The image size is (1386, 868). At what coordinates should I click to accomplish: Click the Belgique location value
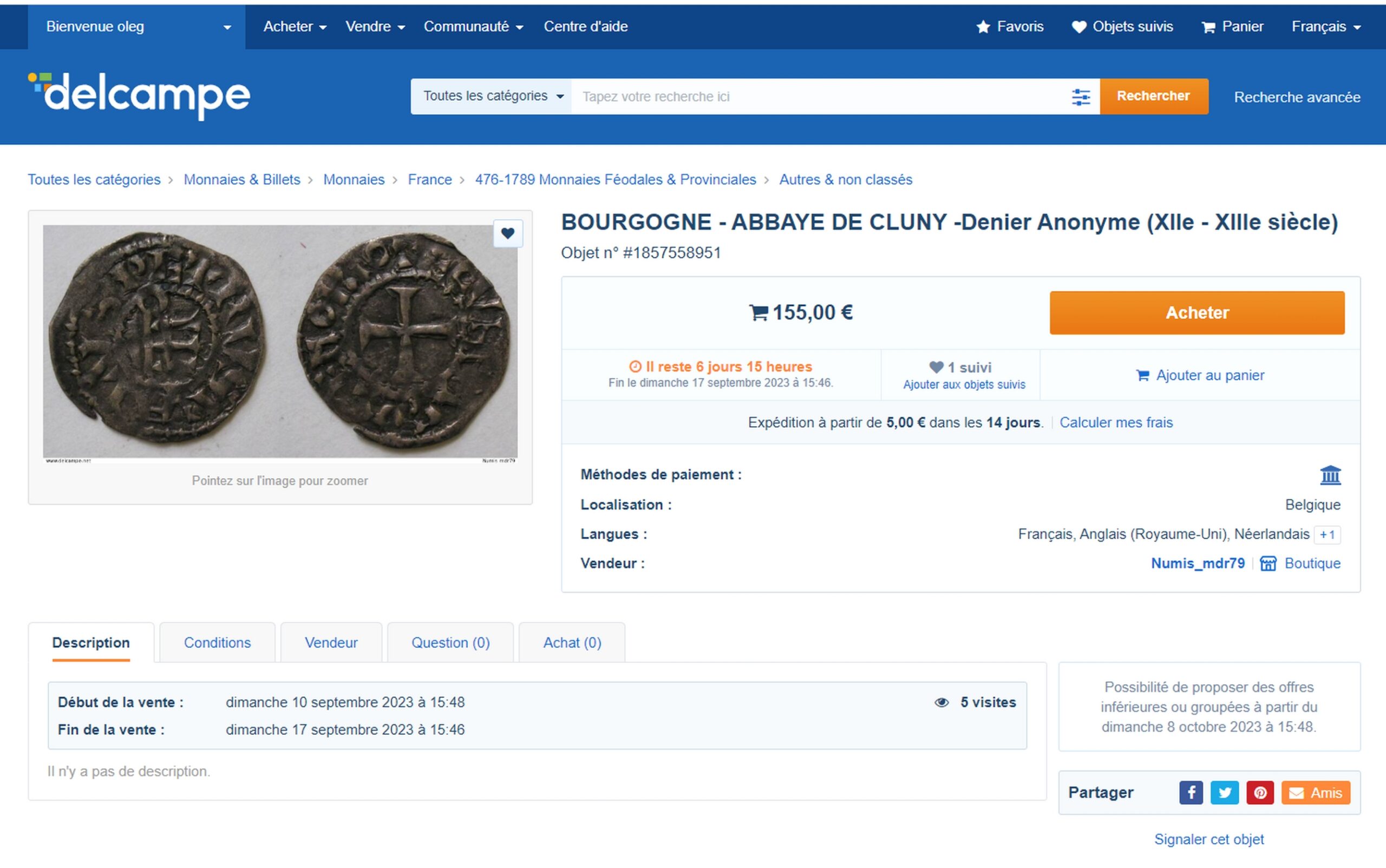(1312, 505)
